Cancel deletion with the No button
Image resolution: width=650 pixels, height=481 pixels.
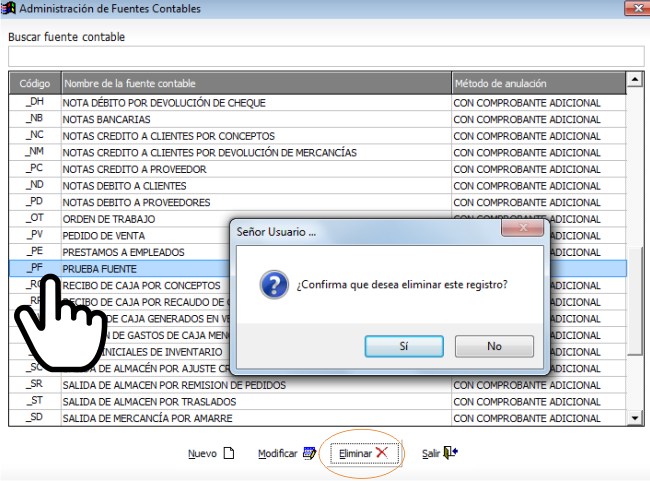[x=494, y=346]
